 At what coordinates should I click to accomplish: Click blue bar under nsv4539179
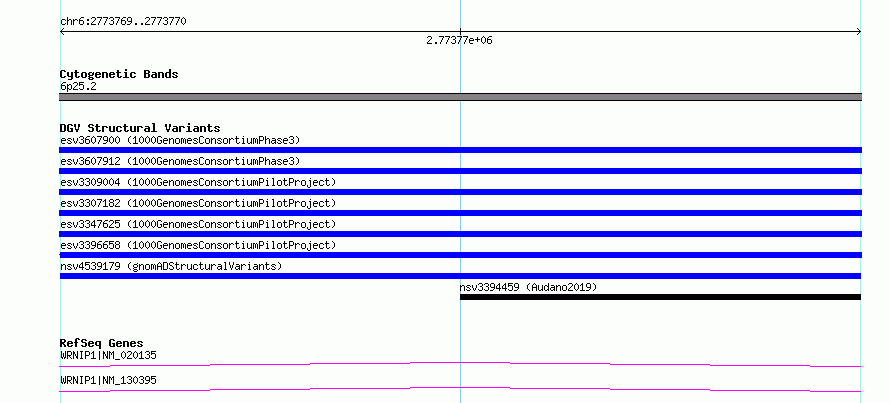pyautogui.click(x=460, y=276)
